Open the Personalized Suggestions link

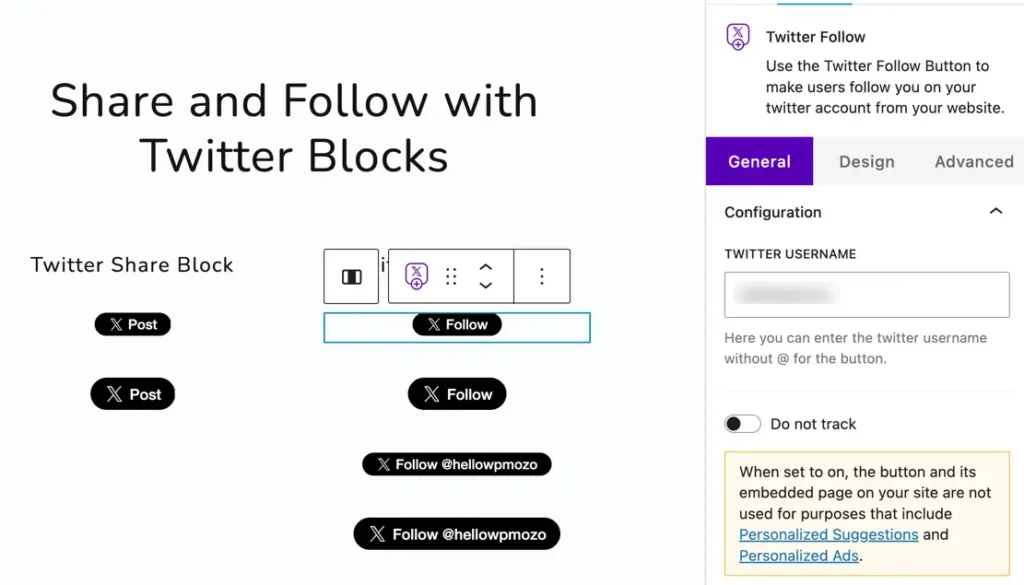pyautogui.click(x=828, y=534)
